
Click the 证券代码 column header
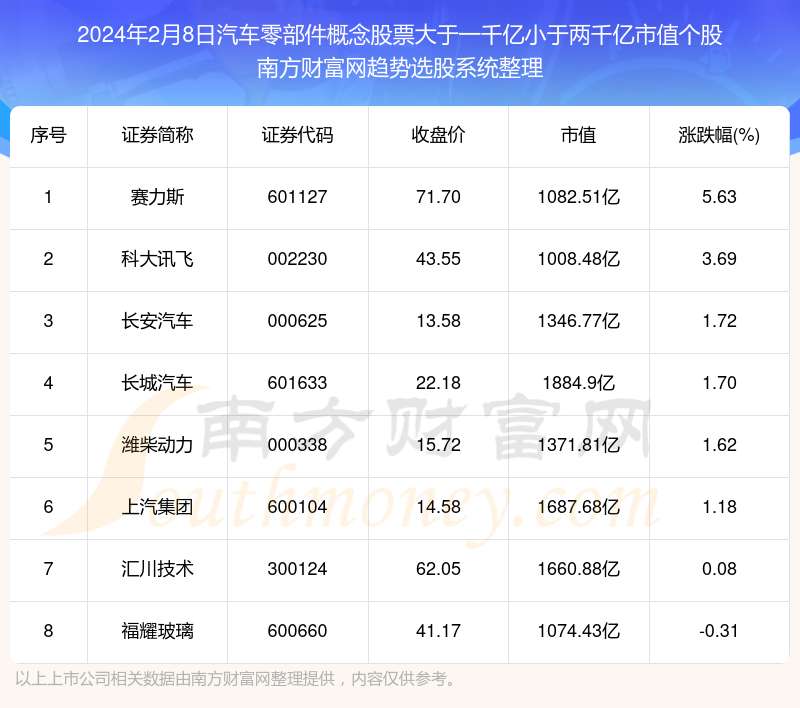[297, 136]
